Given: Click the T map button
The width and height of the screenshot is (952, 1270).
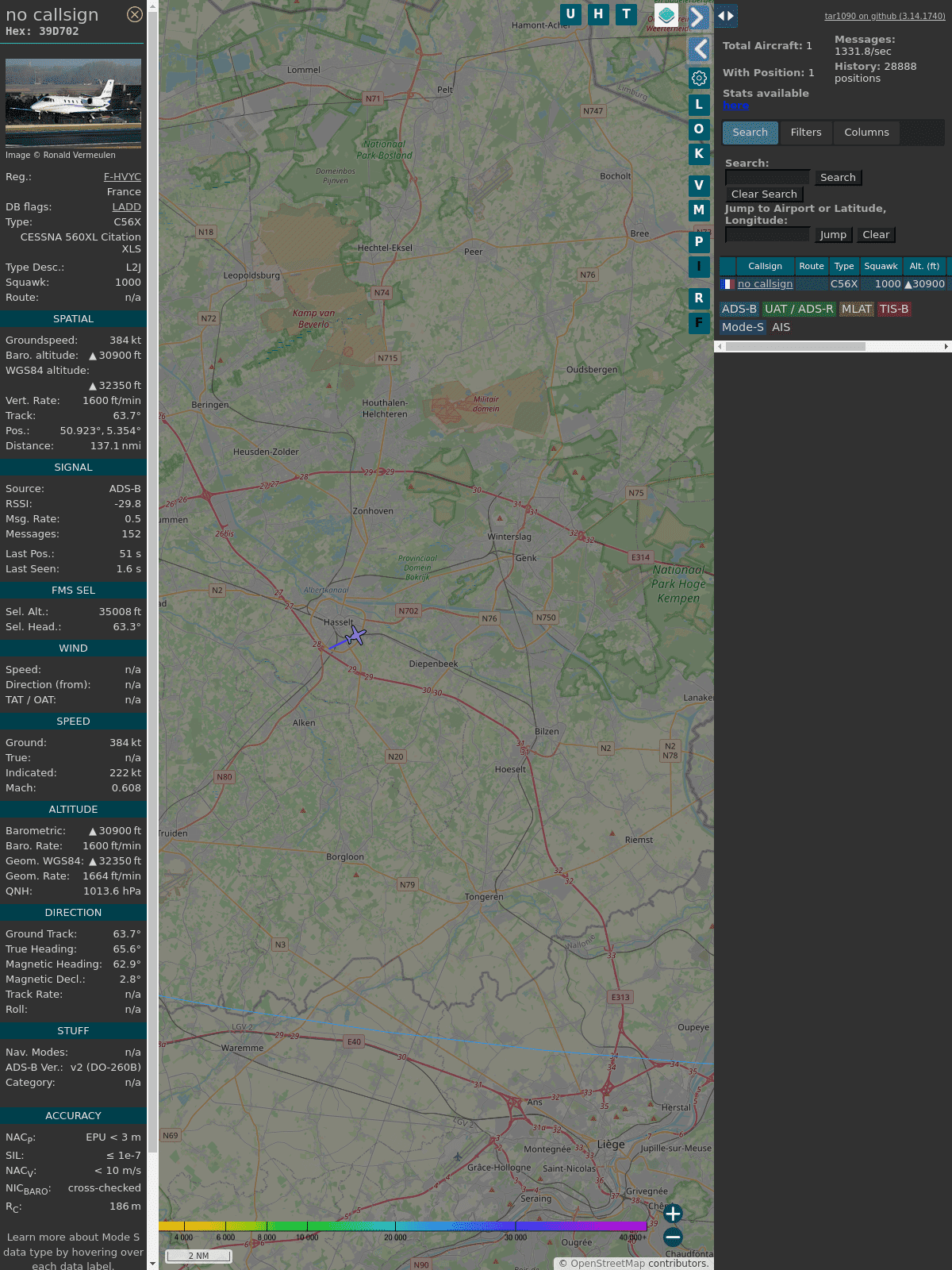Looking at the screenshot, I should pyautogui.click(x=627, y=14).
